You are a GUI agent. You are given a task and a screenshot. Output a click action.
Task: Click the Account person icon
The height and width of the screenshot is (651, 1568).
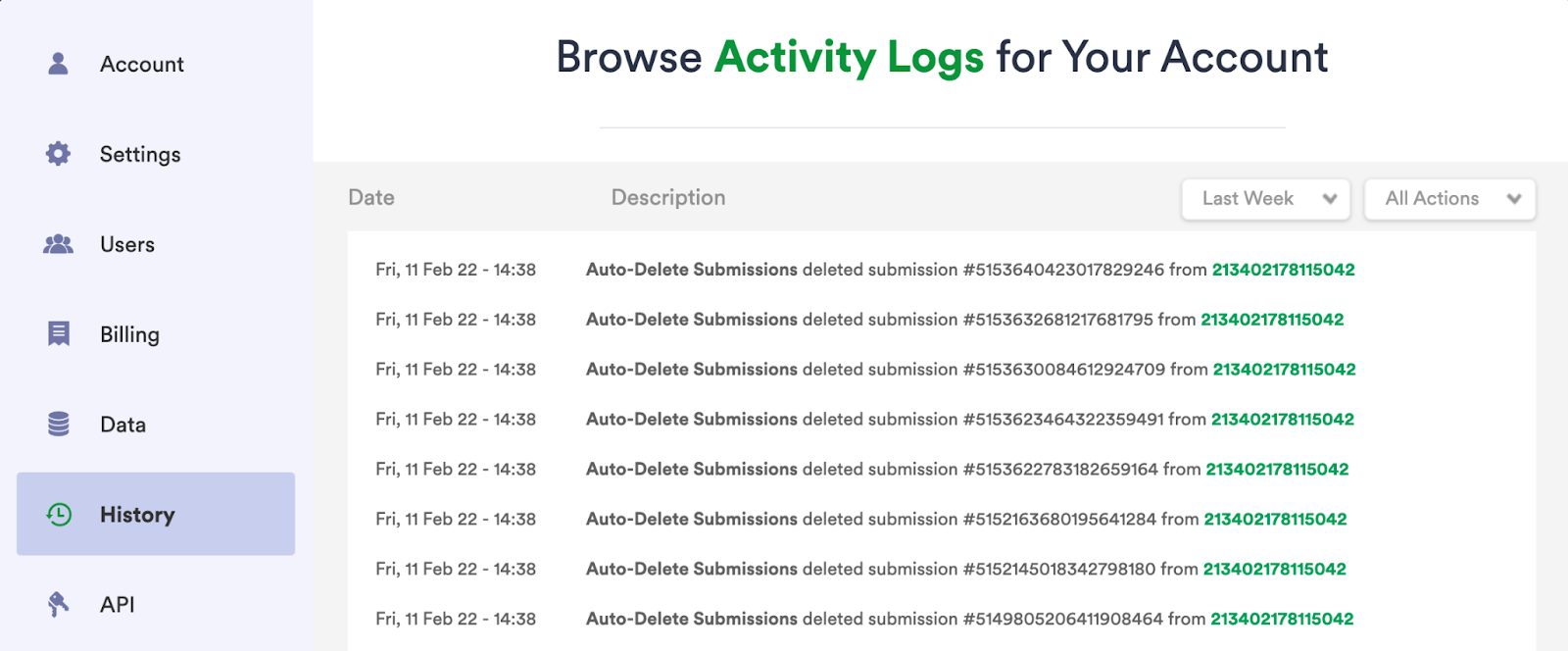click(x=59, y=64)
